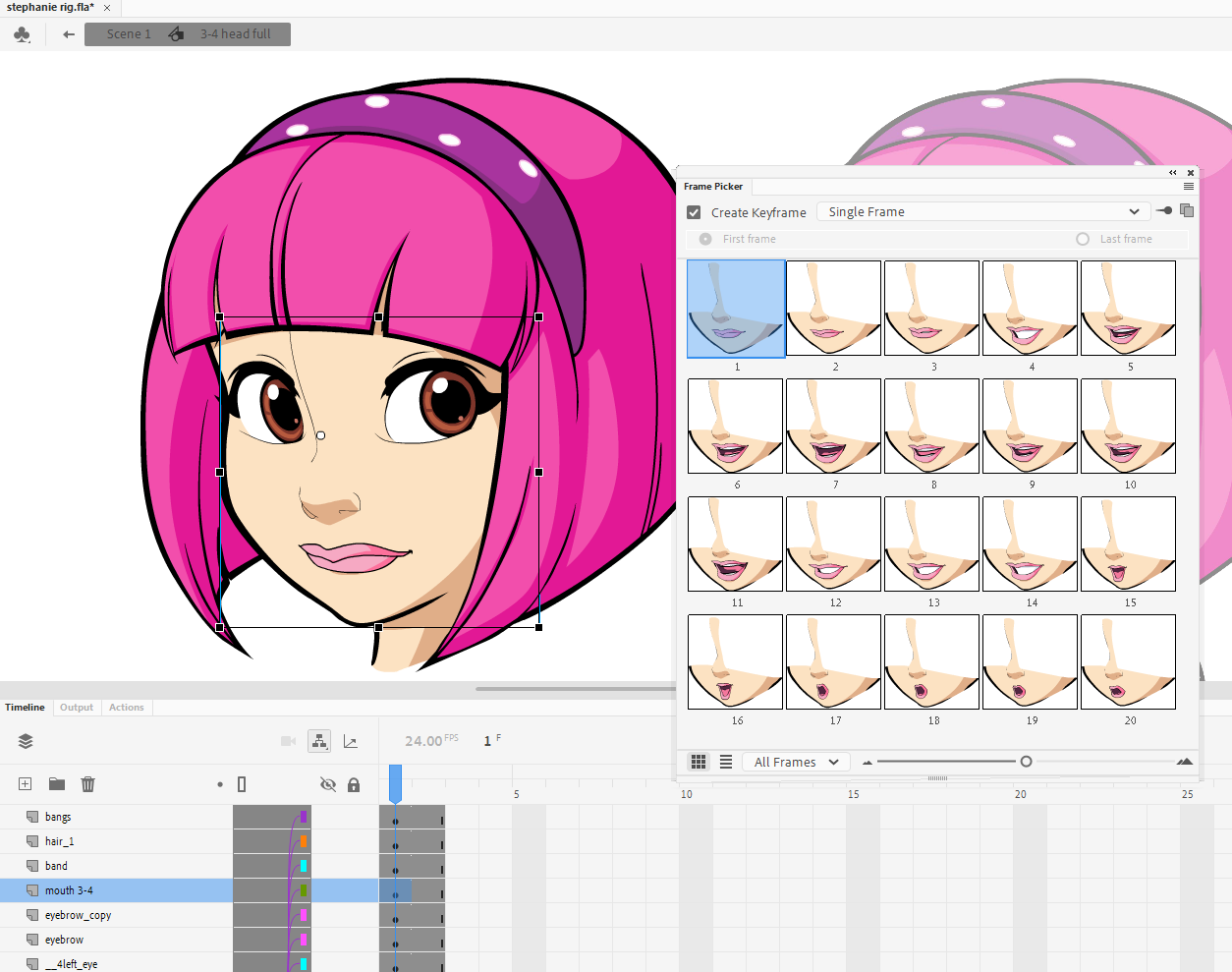Select the eyebrow_copy layer
The width and height of the screenshot is (1232, 972).
pos(79,915)
